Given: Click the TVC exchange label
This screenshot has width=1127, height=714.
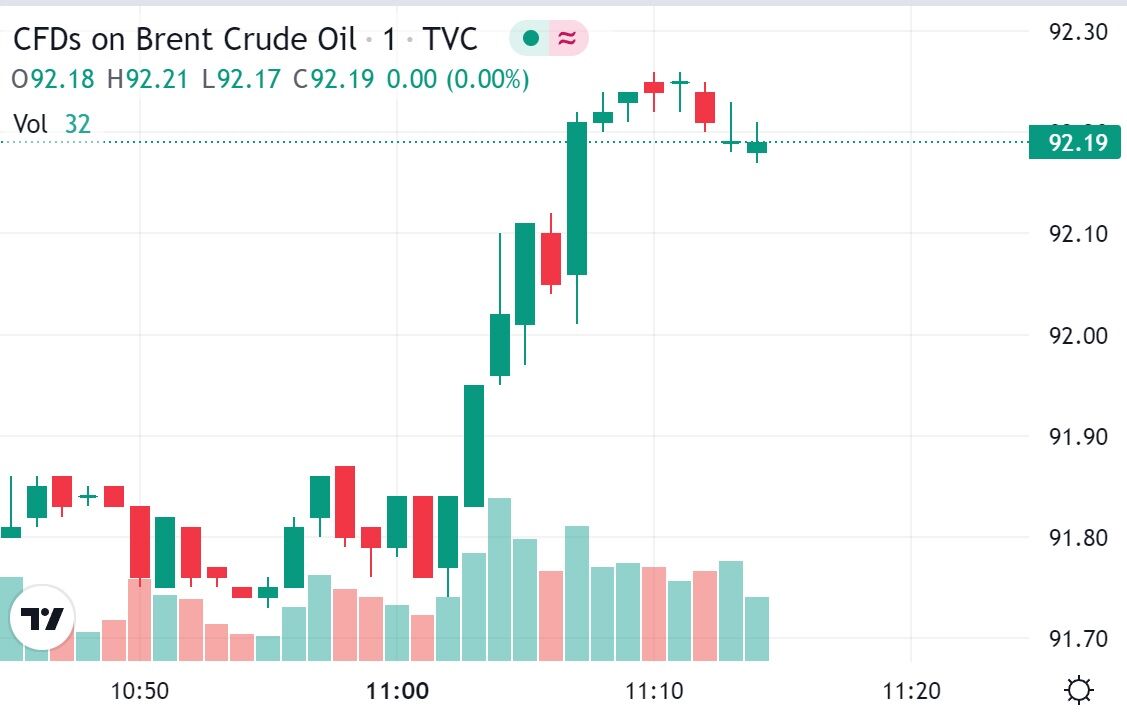Looking at the screenshot, I should tap(450, 39).
